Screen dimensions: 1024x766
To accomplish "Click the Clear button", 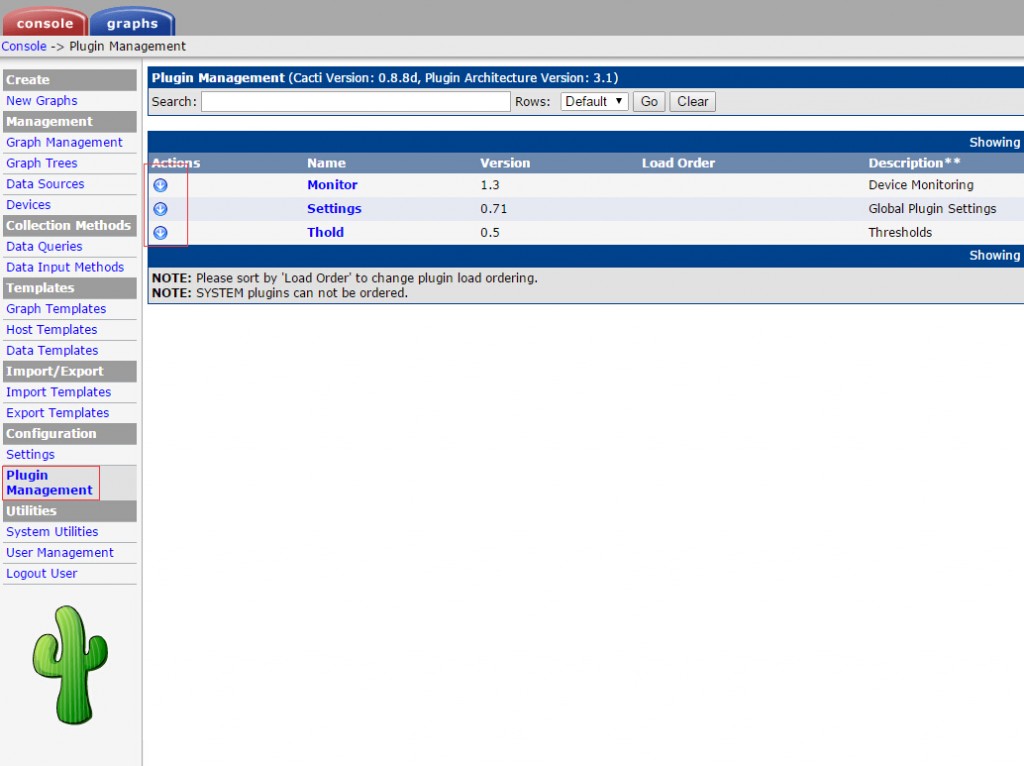I will click(692, 101).
